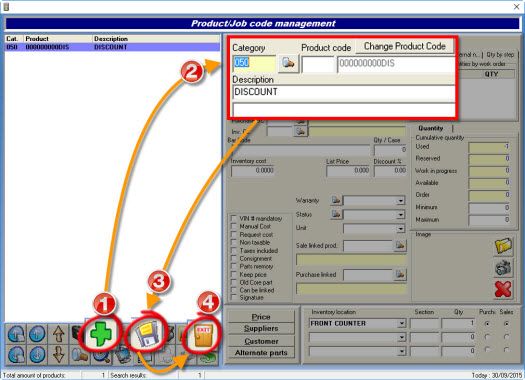Click the orange exit door icon

(203, 335)
